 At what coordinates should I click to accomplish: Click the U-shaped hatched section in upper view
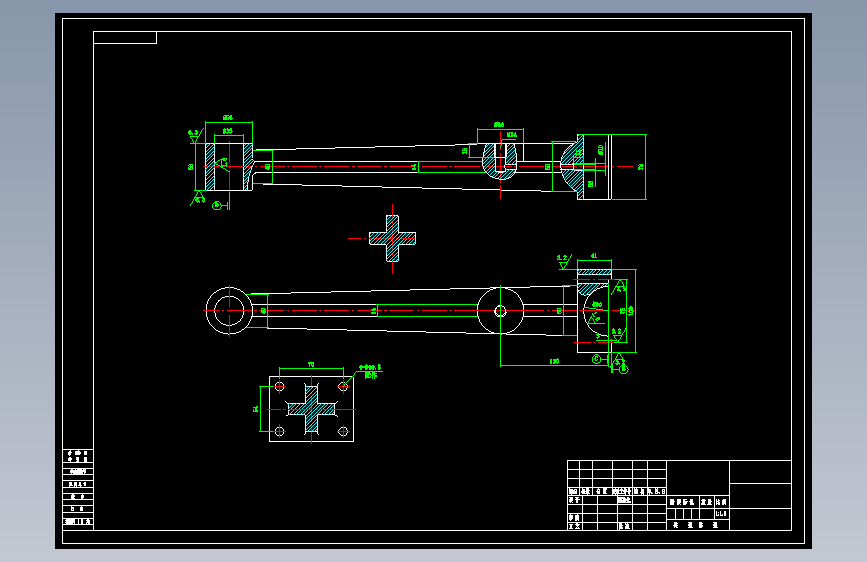pos(500,161)
